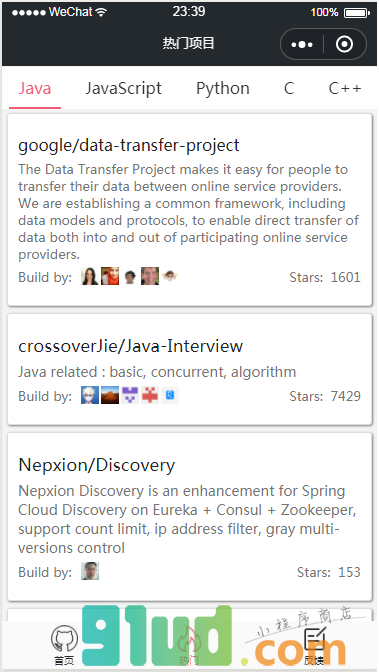Open google/data-transfer-project repository title
This screenshot has width=379, height=672.
(x=129, y=145)
